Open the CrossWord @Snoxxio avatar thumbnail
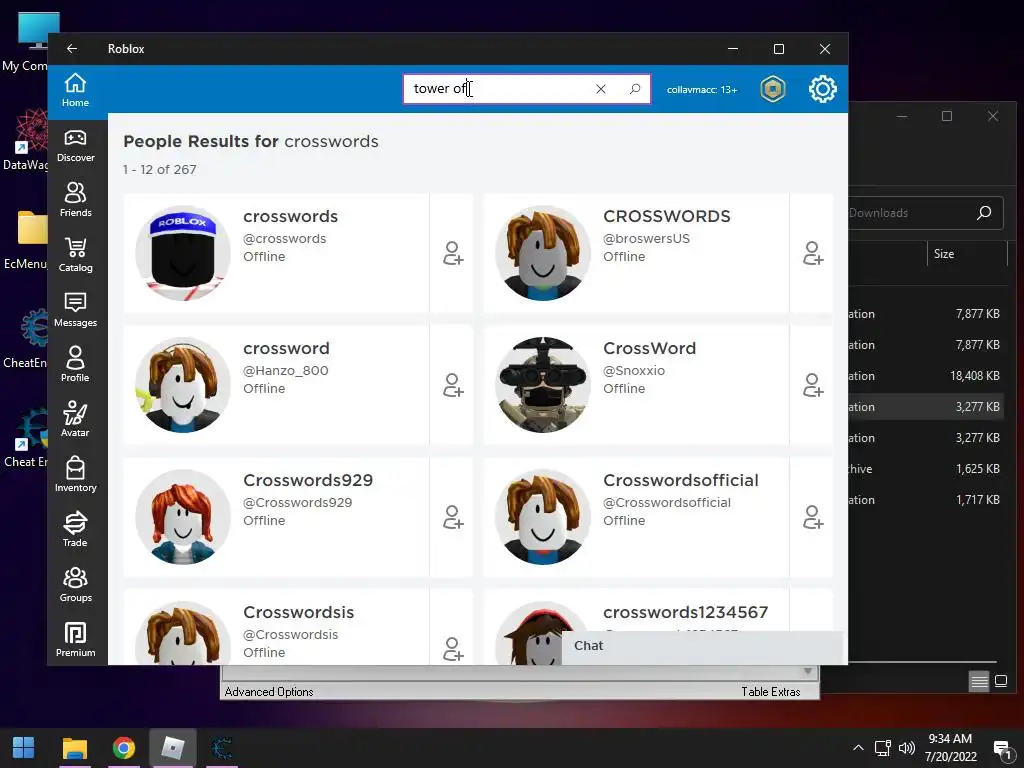Image resolution: width=1024 pixels, height=768 pixels. pos(543,385)
